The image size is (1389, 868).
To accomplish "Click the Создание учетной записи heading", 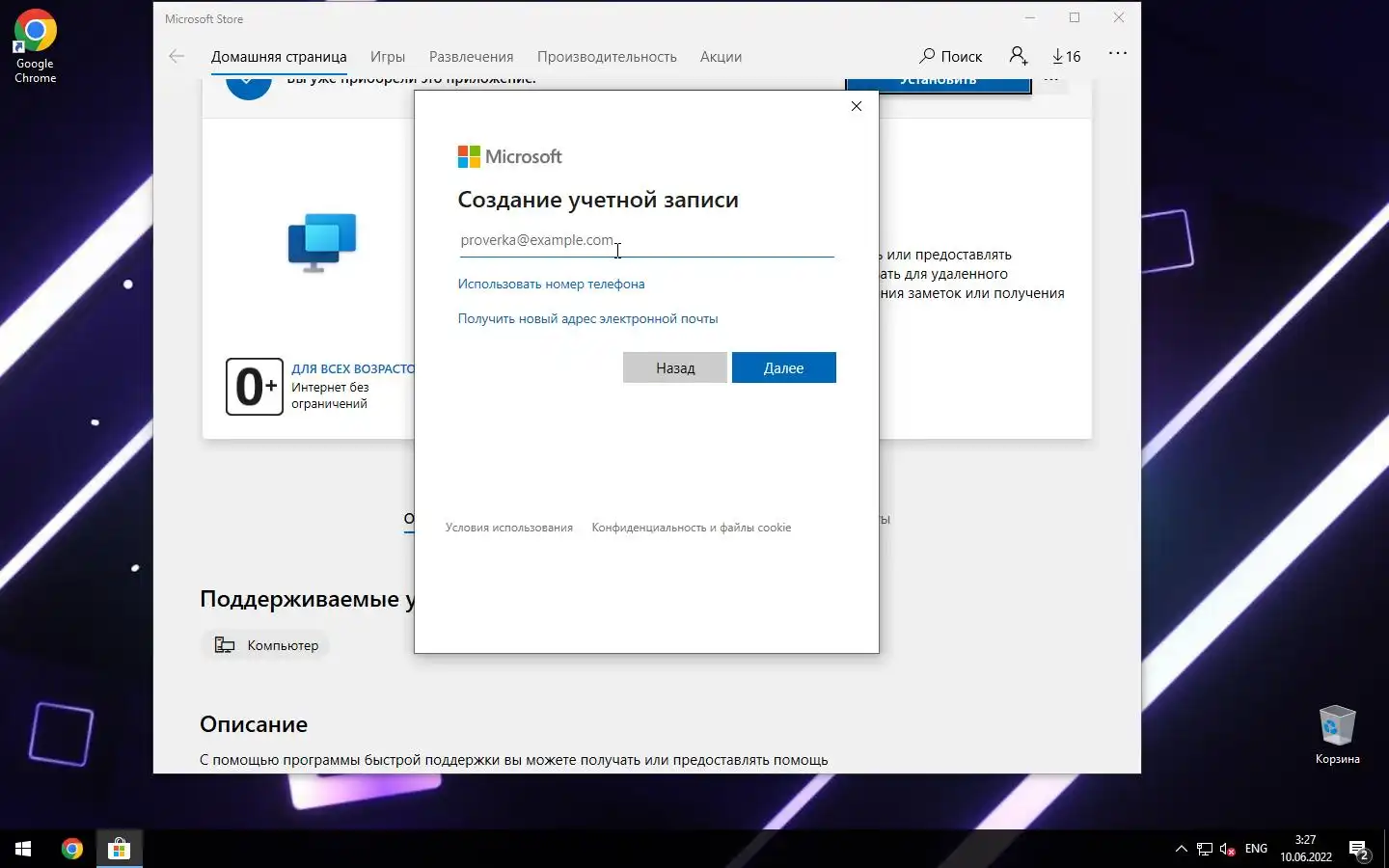I will coord(598,200).
